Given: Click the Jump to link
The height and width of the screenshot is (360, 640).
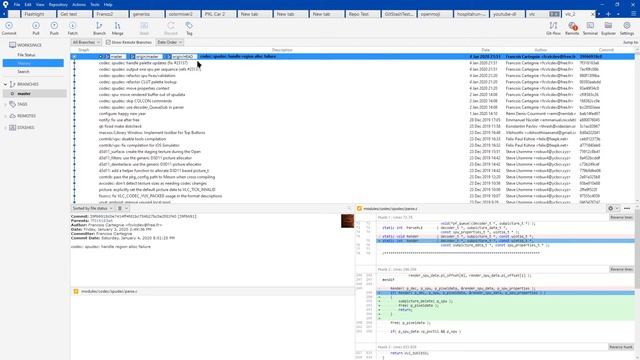Looking at the screenshot, I should click(630, 42).
